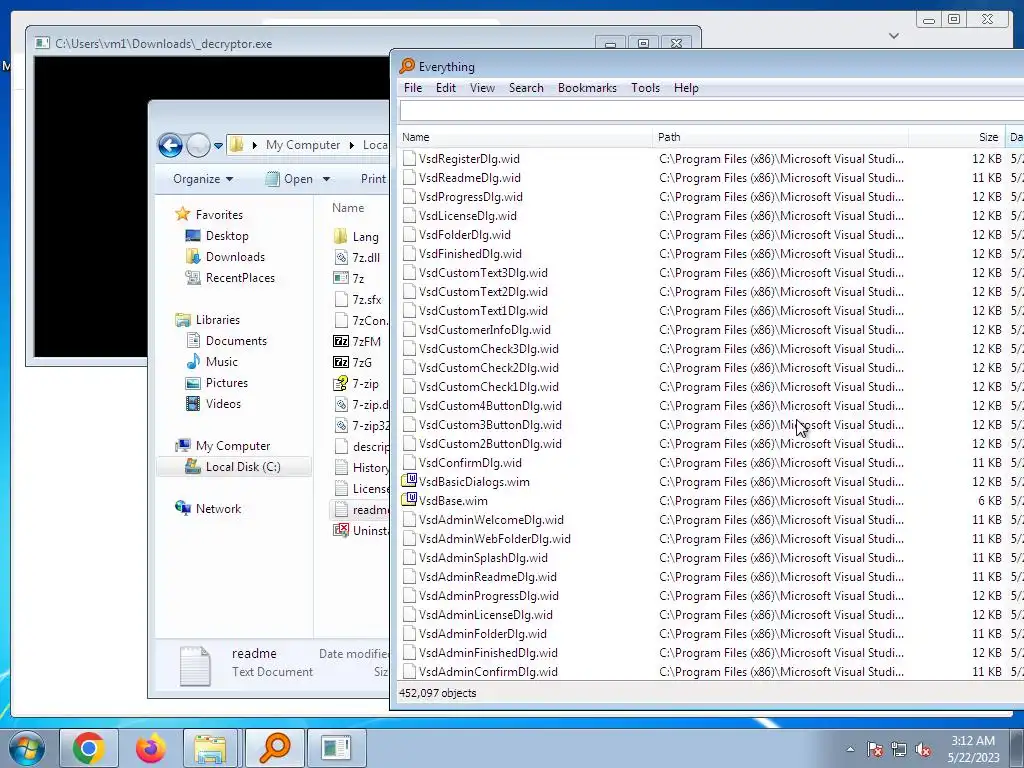Viewport: 1024px width, 768px height.
Task: Open Music library
Action: pyautogui.click(x=221, y=362)
